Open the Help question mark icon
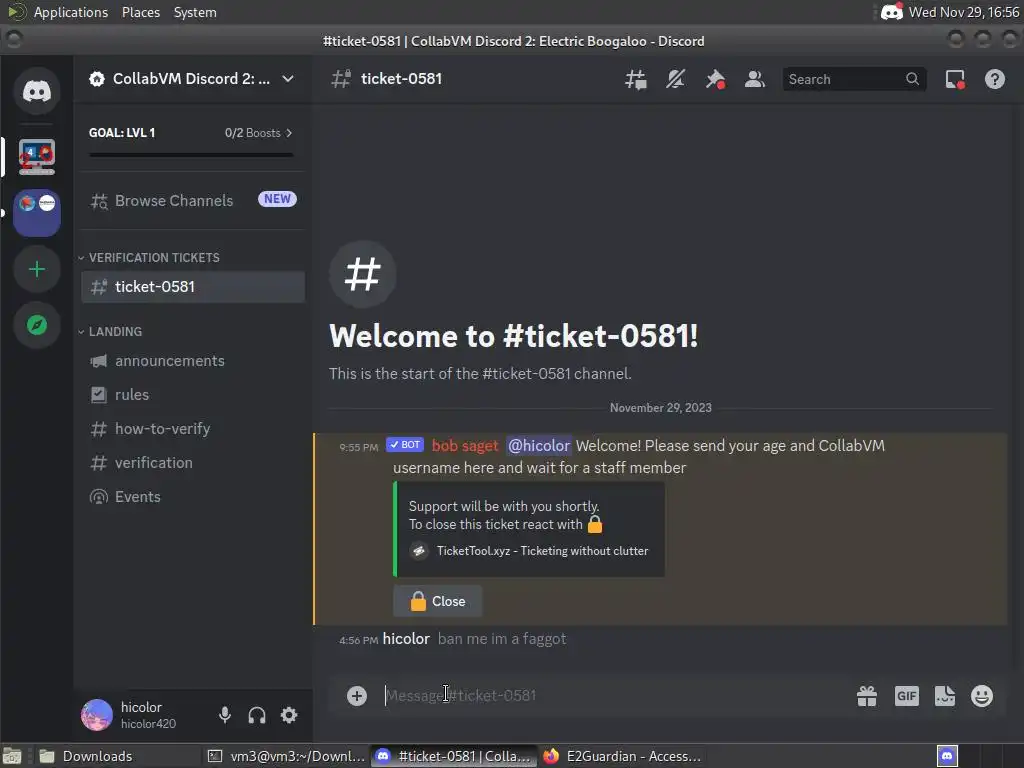This screenshot has width=1024, height=768. pyautogui.click(x=995, y=80)
